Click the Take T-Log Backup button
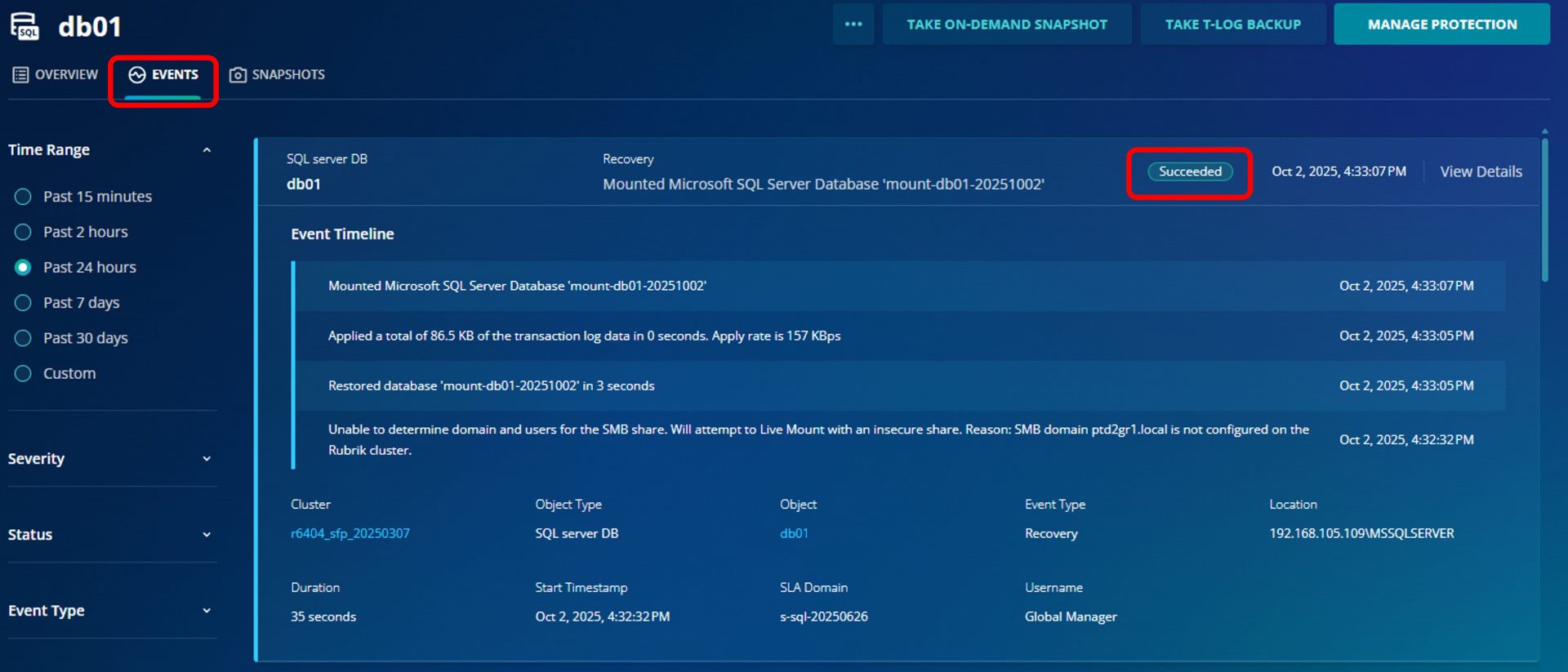This screenshot has width=1568, height=672. pos(1232,24)
